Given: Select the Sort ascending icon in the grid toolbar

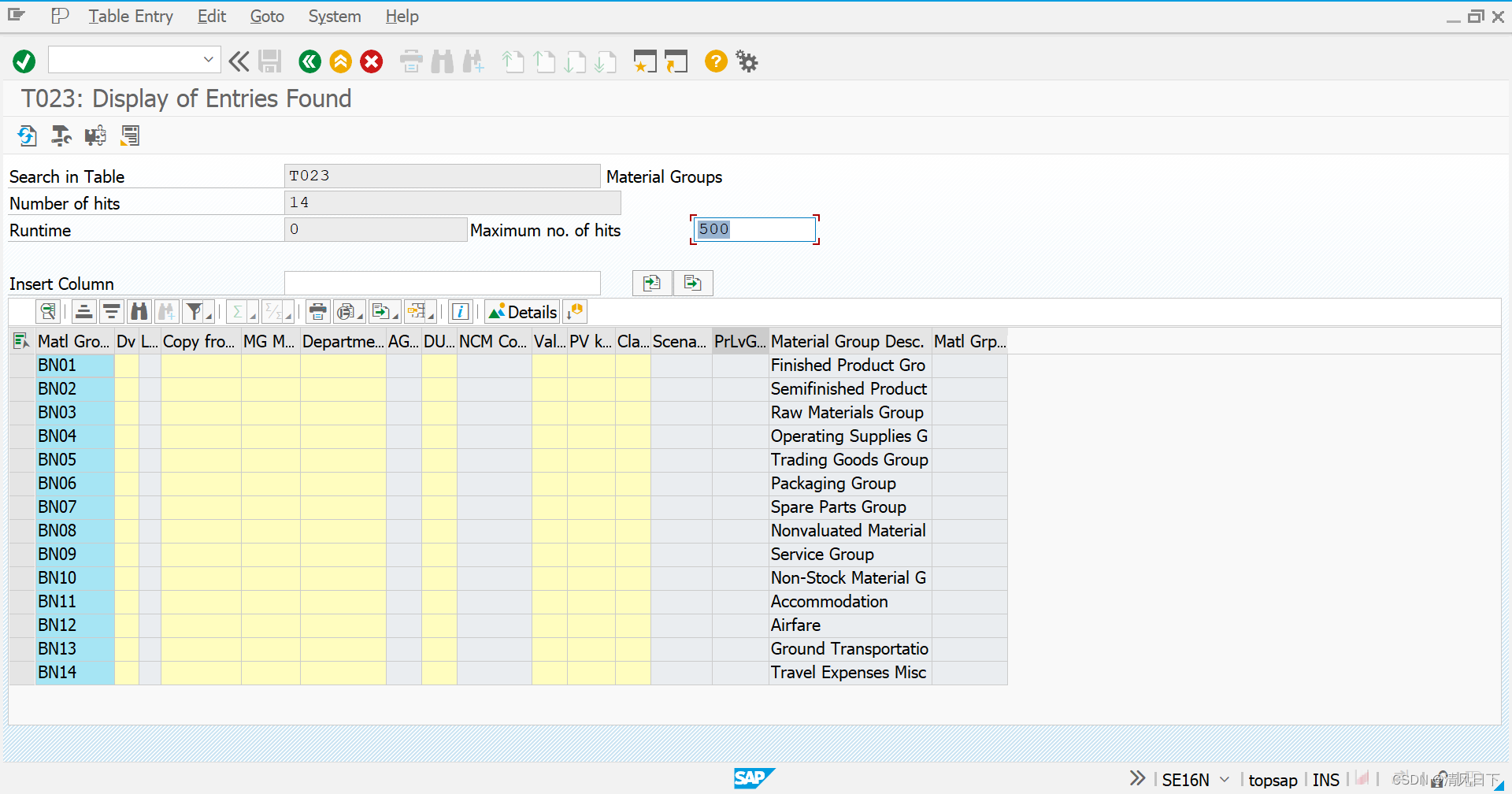Looking at the screenshot, I should click(x=83, y=311).
